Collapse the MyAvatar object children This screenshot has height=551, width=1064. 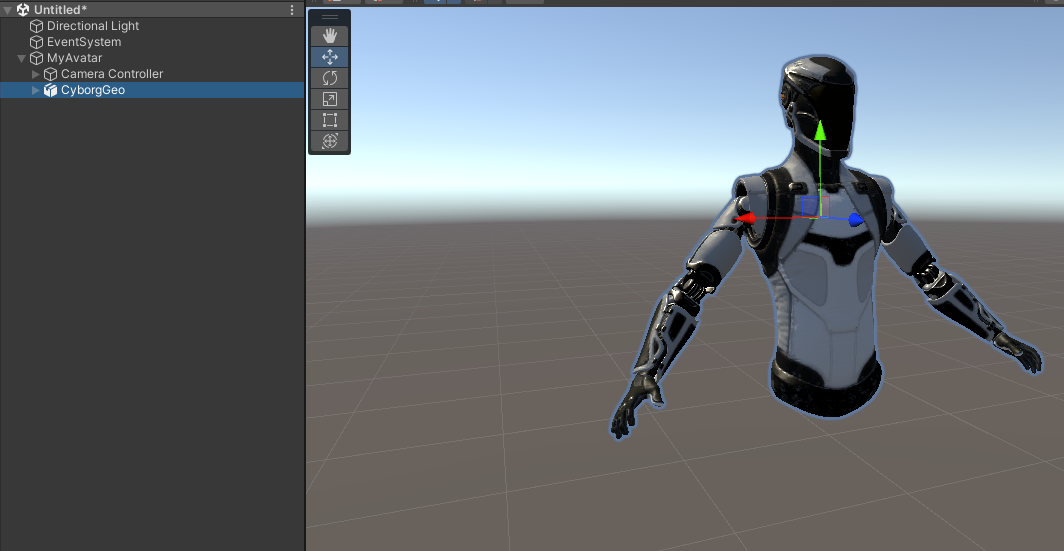coord(22,58)
